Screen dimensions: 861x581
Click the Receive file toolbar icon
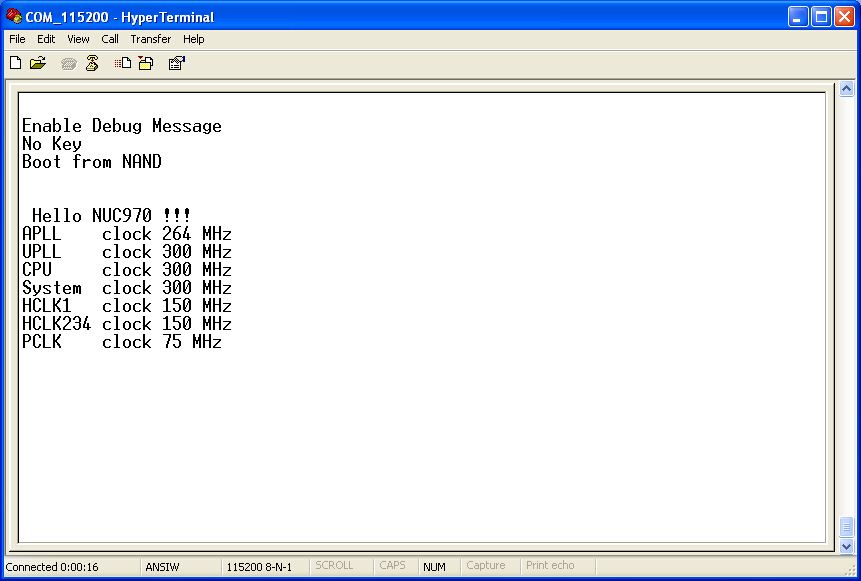(x=146, y=63)
